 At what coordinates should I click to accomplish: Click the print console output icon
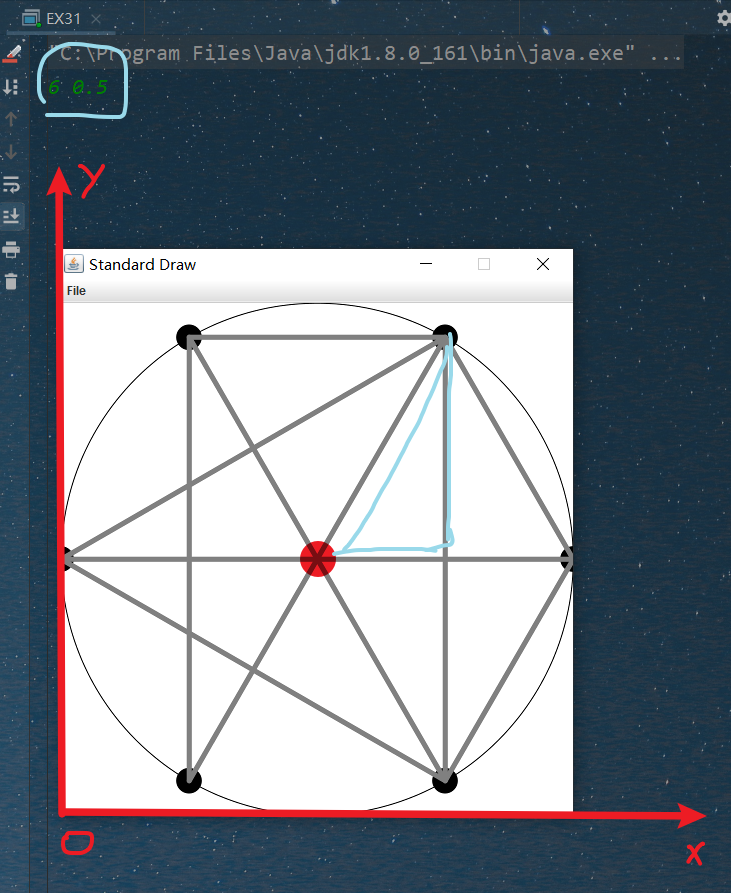[x=11, y=249]
